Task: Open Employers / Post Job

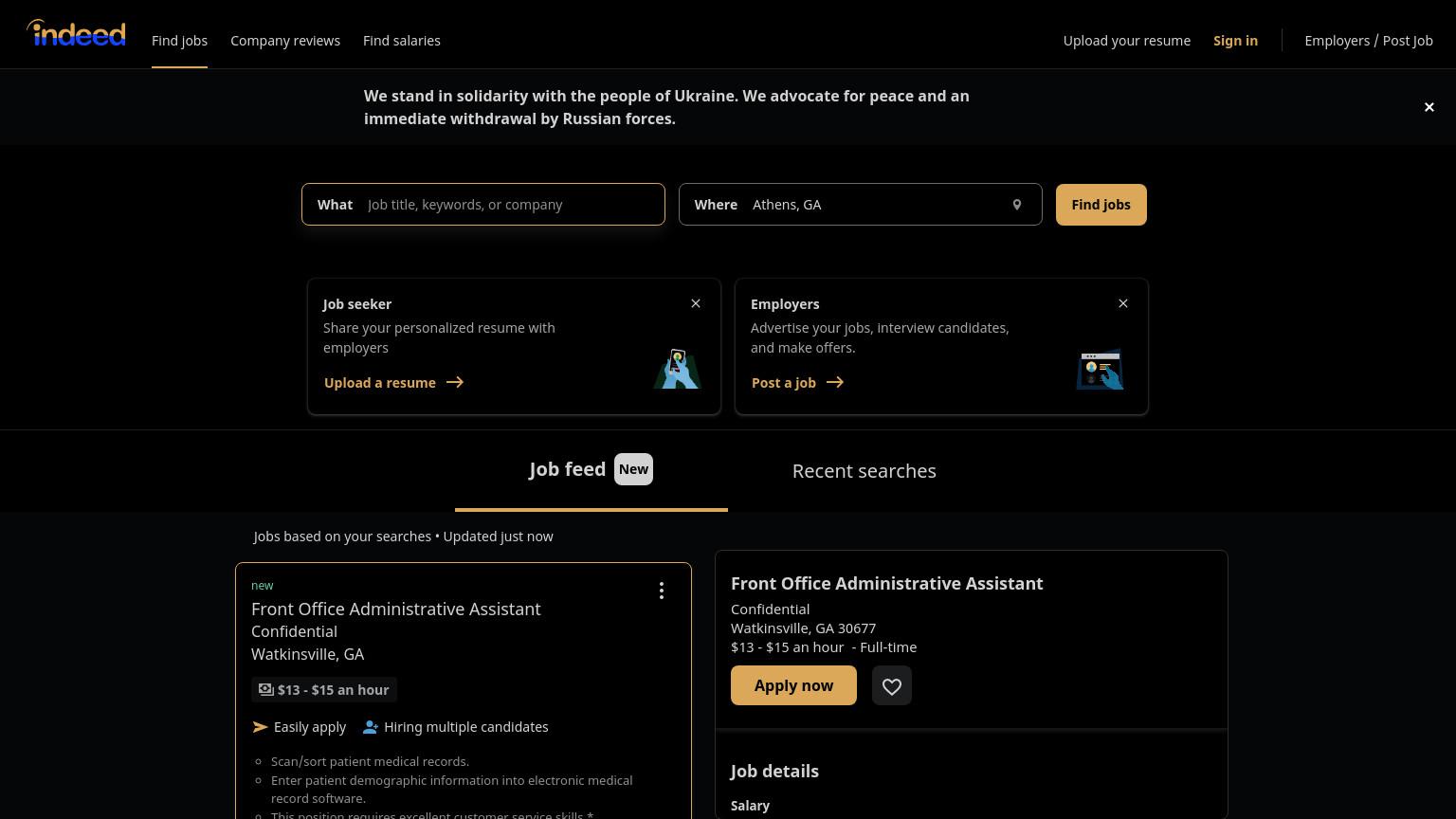Action: pyautogui.click(x=1369, y=41)
